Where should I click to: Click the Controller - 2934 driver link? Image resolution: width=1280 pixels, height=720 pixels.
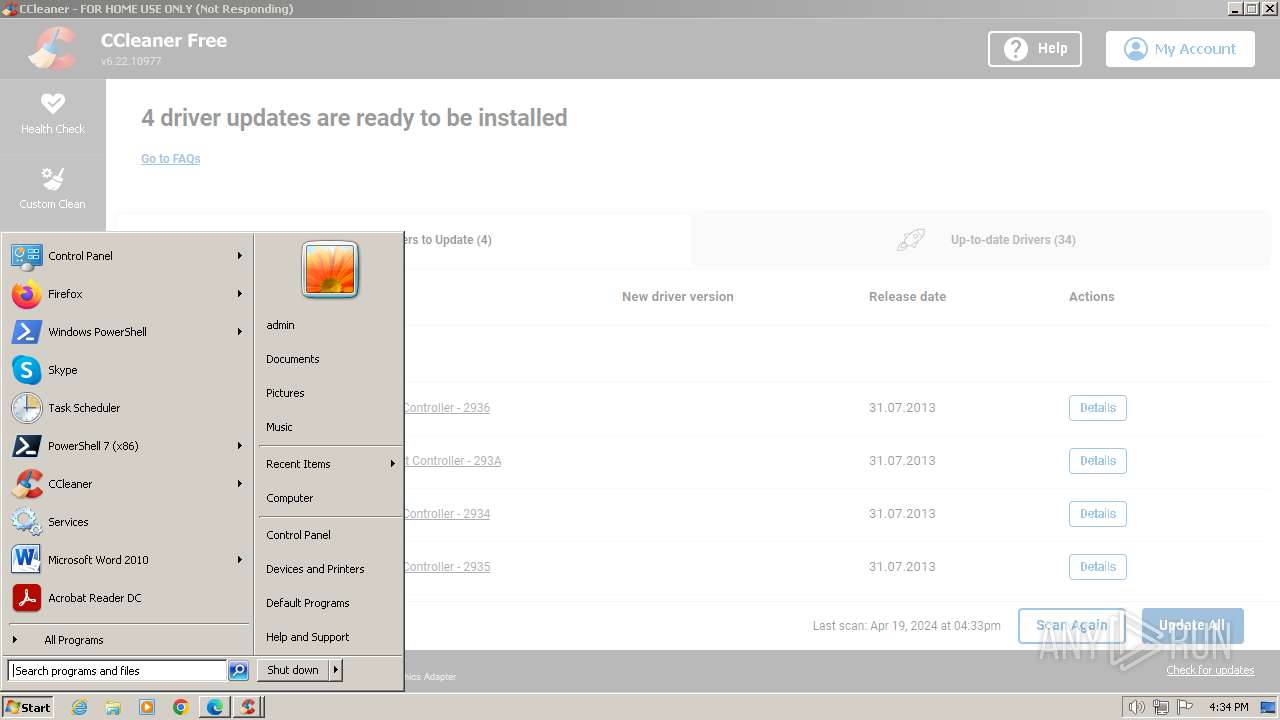coord(447,514)
